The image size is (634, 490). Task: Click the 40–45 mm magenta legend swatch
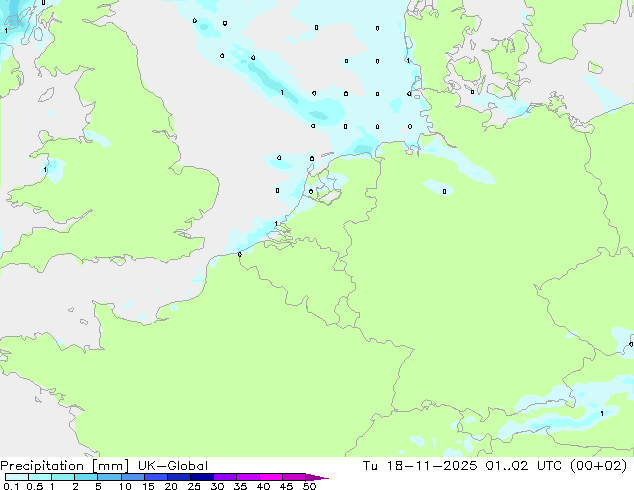click(x=271, y=477)
